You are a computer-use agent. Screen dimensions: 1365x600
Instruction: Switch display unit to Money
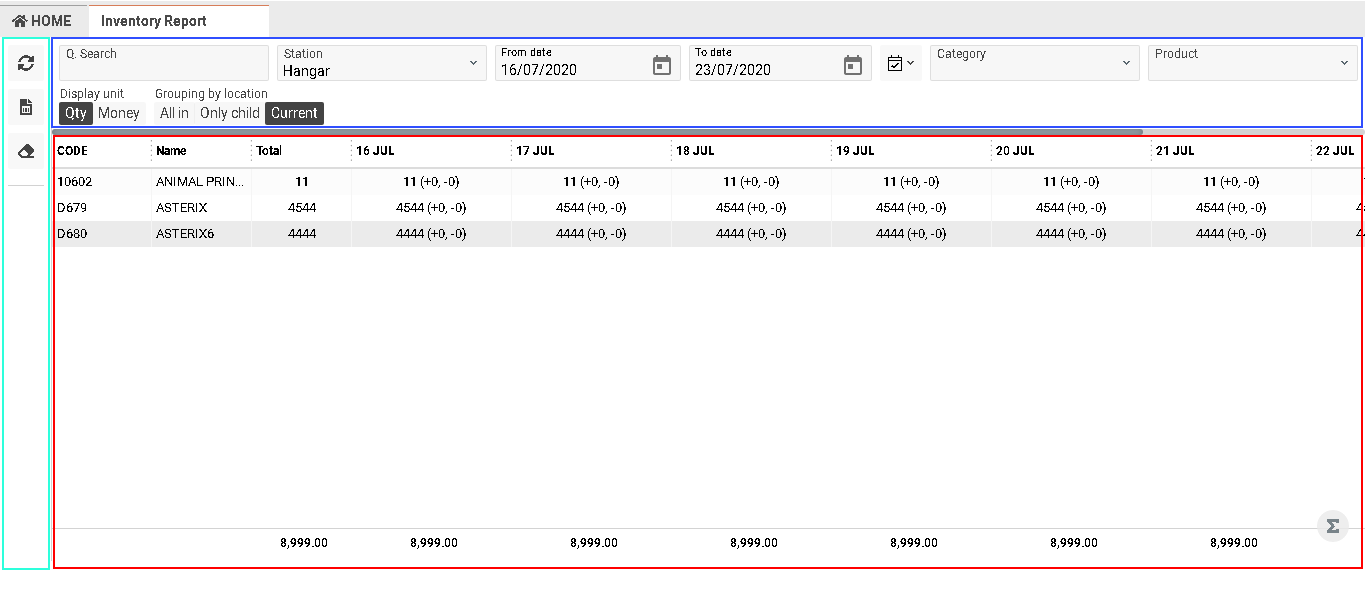click(119, 113)
